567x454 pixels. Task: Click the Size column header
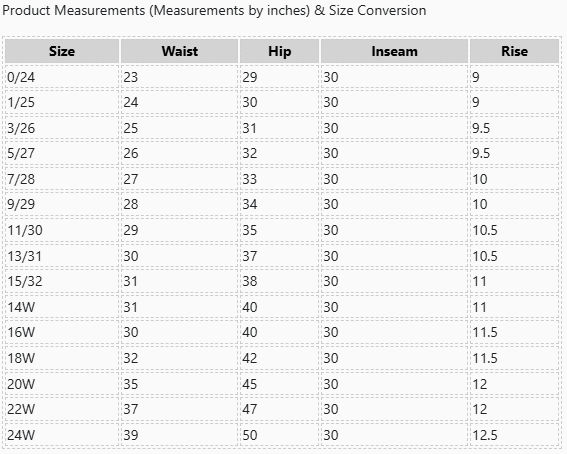[x=62, y=51]
